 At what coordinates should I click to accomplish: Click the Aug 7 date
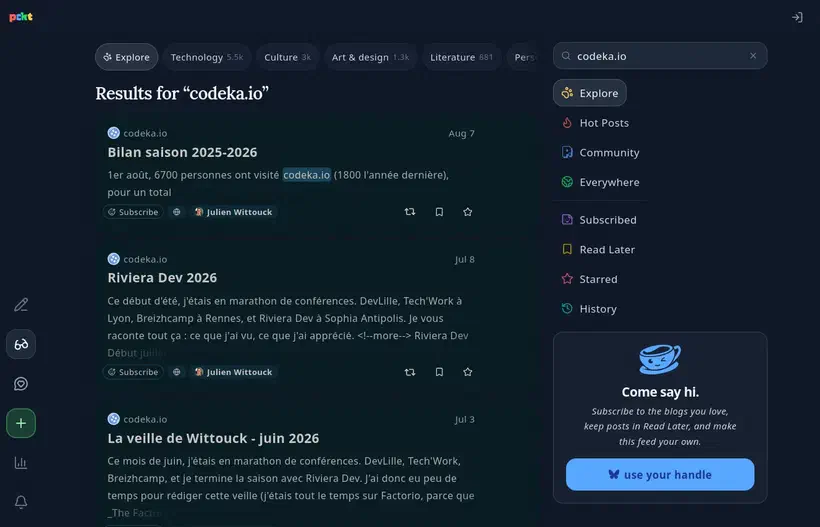pyautogui.click(x=461, y=133)
